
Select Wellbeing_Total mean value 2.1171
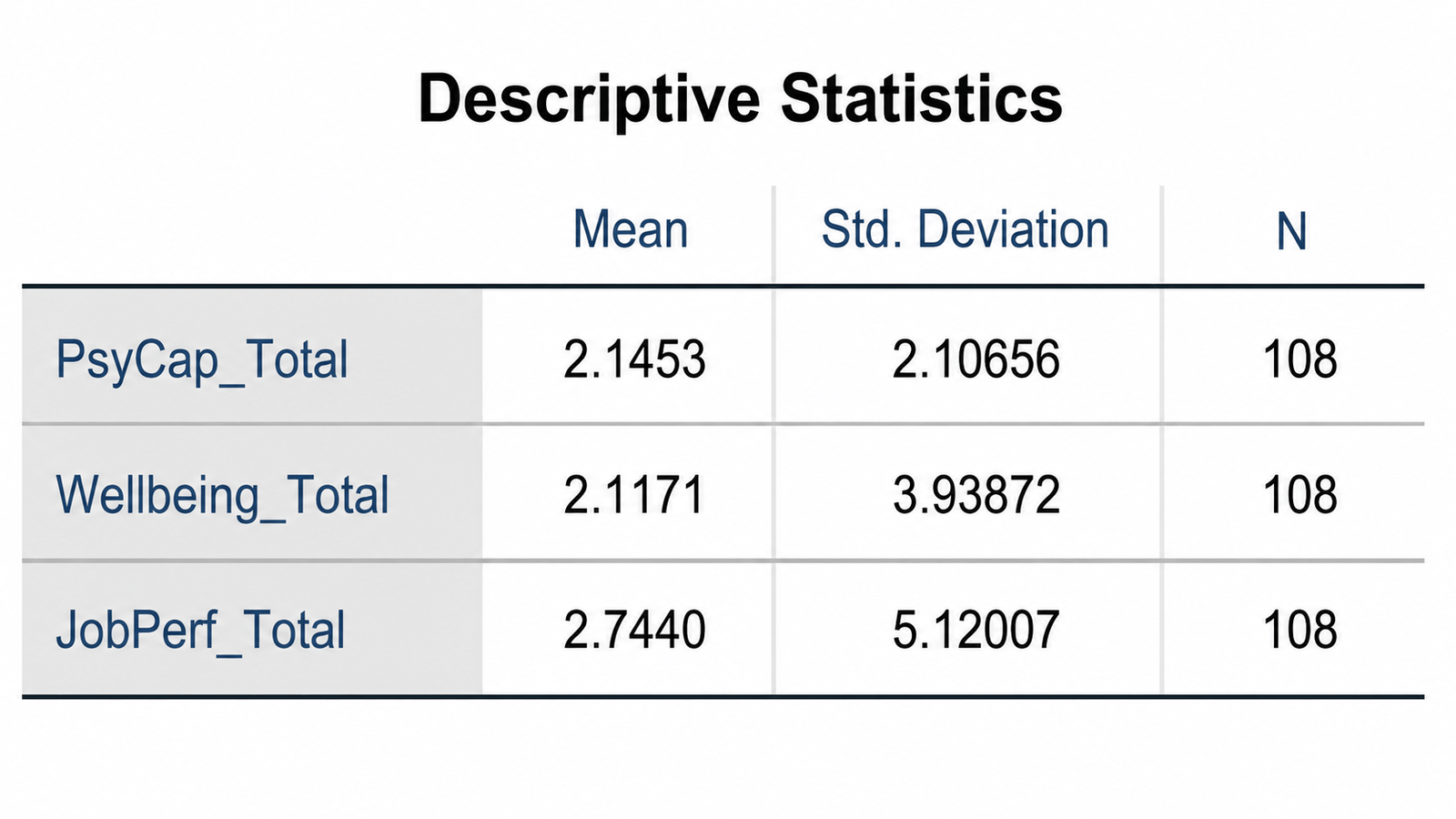point(634,495)
